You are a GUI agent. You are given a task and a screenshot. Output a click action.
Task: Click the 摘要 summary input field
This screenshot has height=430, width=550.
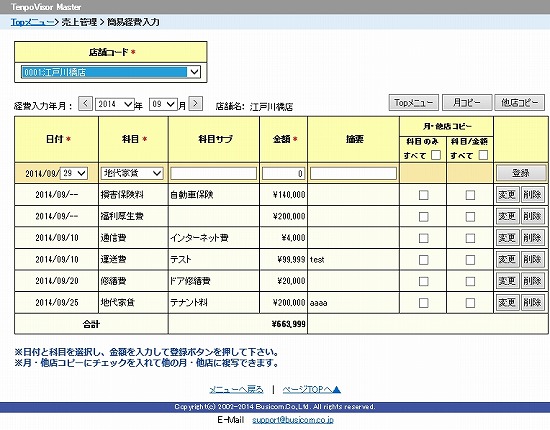tap(353, 173)
